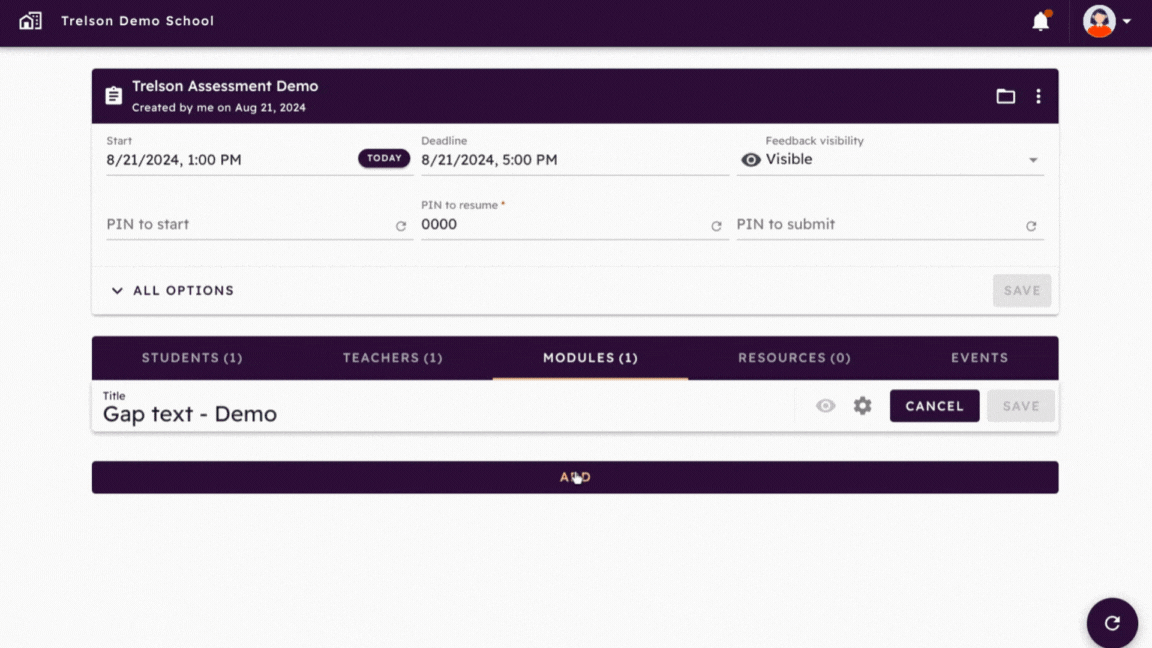The height and width of the screenshot is (648, 1152).
Task: Select the MODULES (1) tab
Action: coord(590,358)
